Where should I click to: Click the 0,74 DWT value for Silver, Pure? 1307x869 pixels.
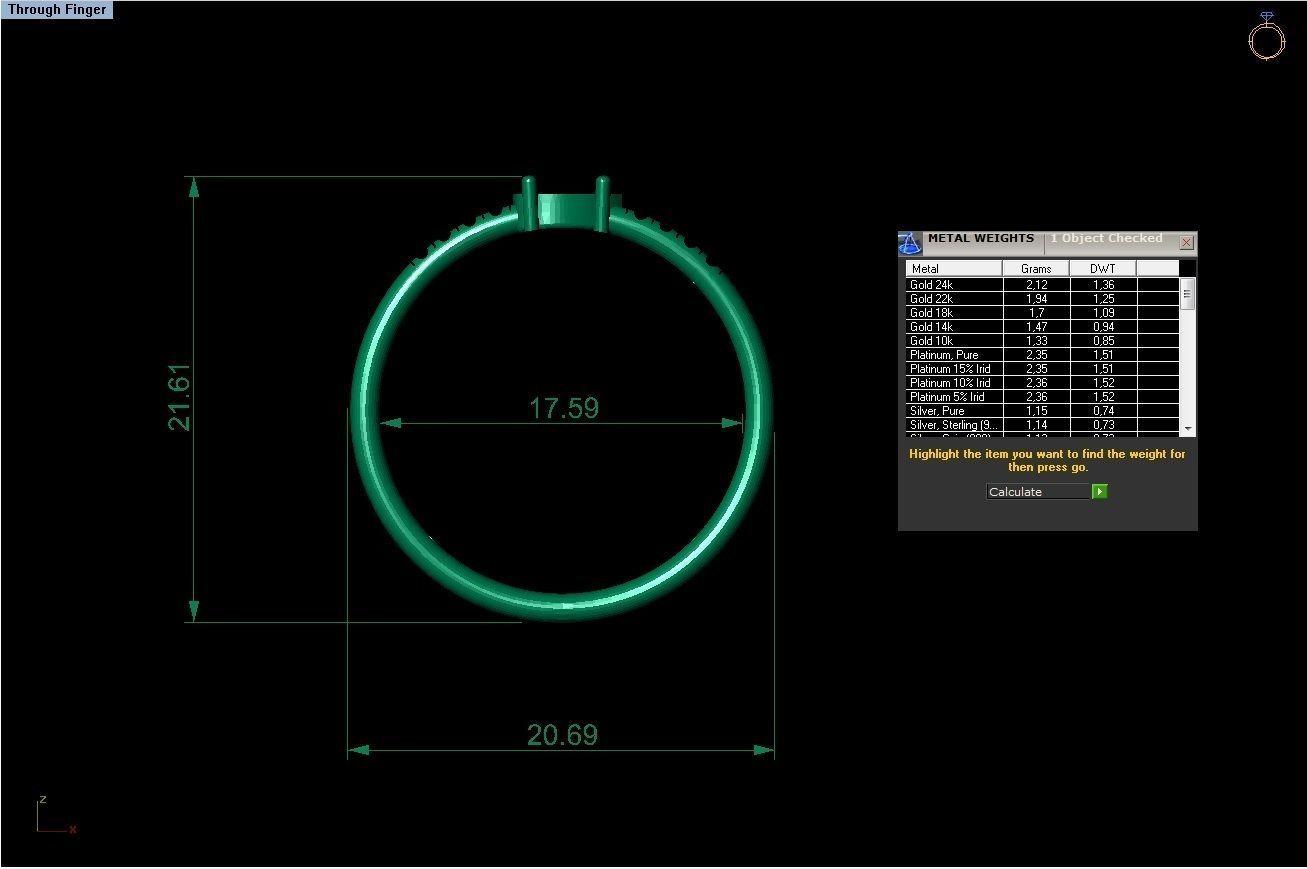click(1103, 411)
